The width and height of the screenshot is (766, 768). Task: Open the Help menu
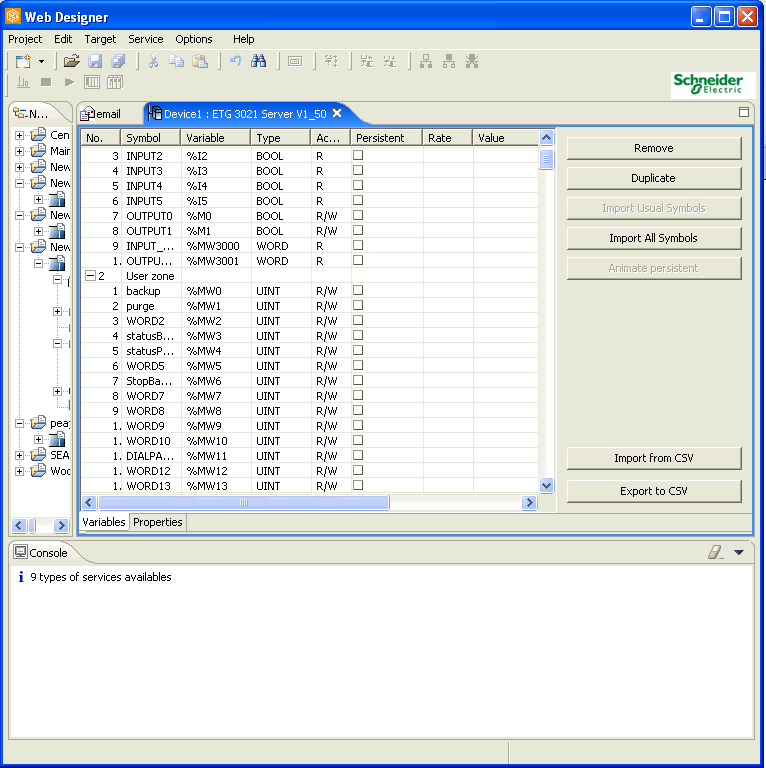(243, 39)
